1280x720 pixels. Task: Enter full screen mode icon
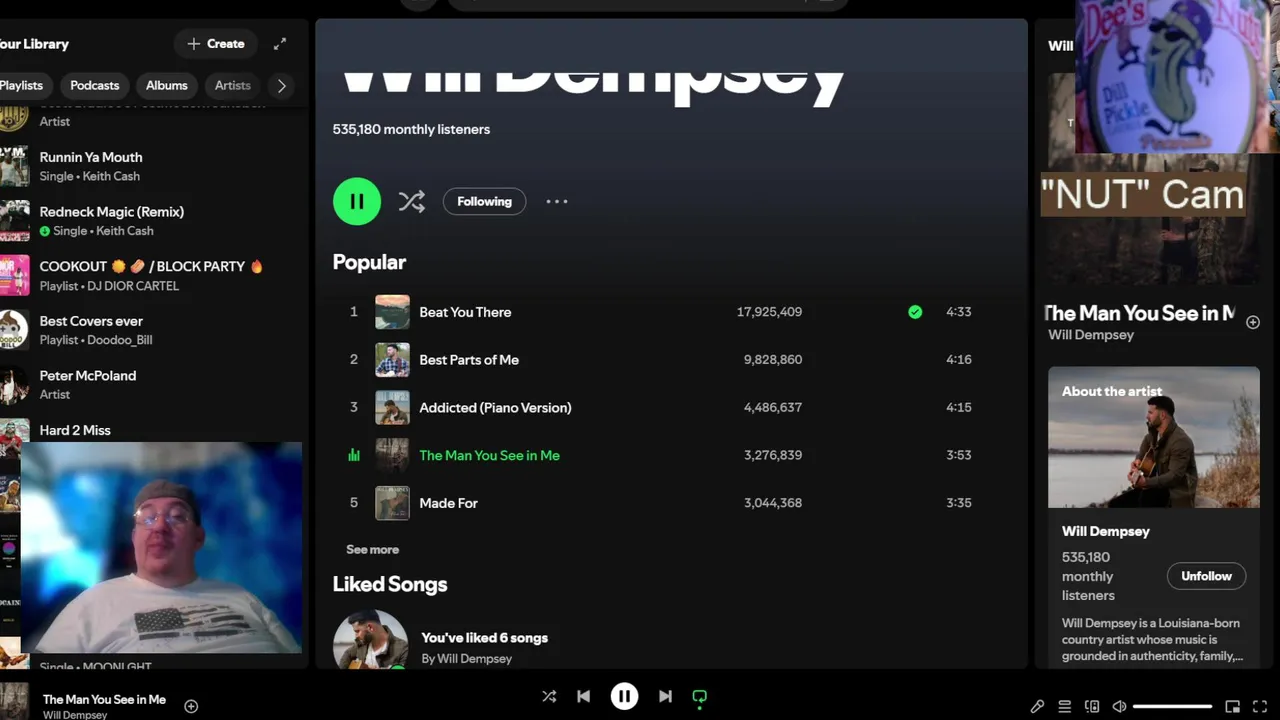tap(1260, 706)
